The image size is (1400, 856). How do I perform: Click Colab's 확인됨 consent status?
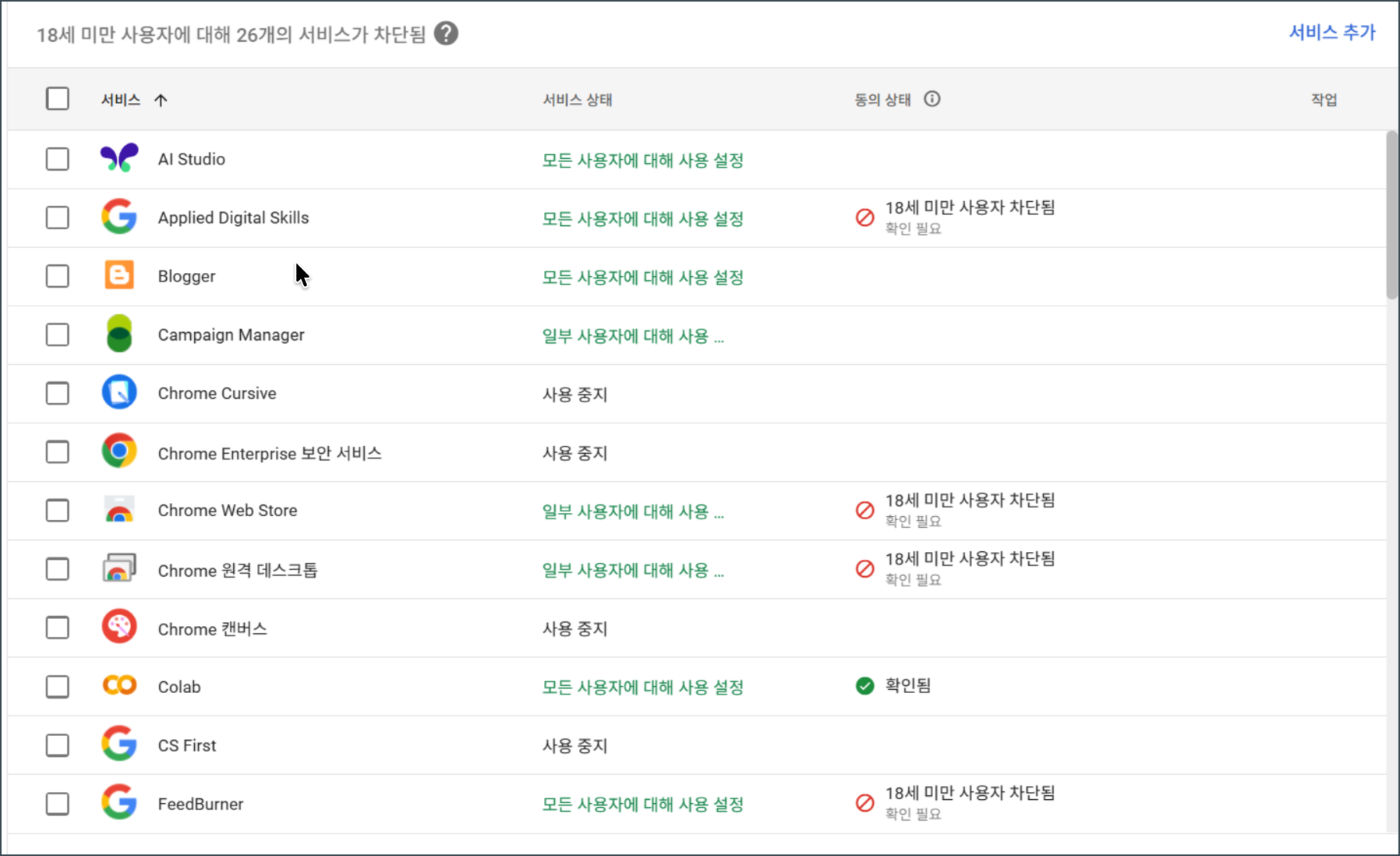coord(908,685)
